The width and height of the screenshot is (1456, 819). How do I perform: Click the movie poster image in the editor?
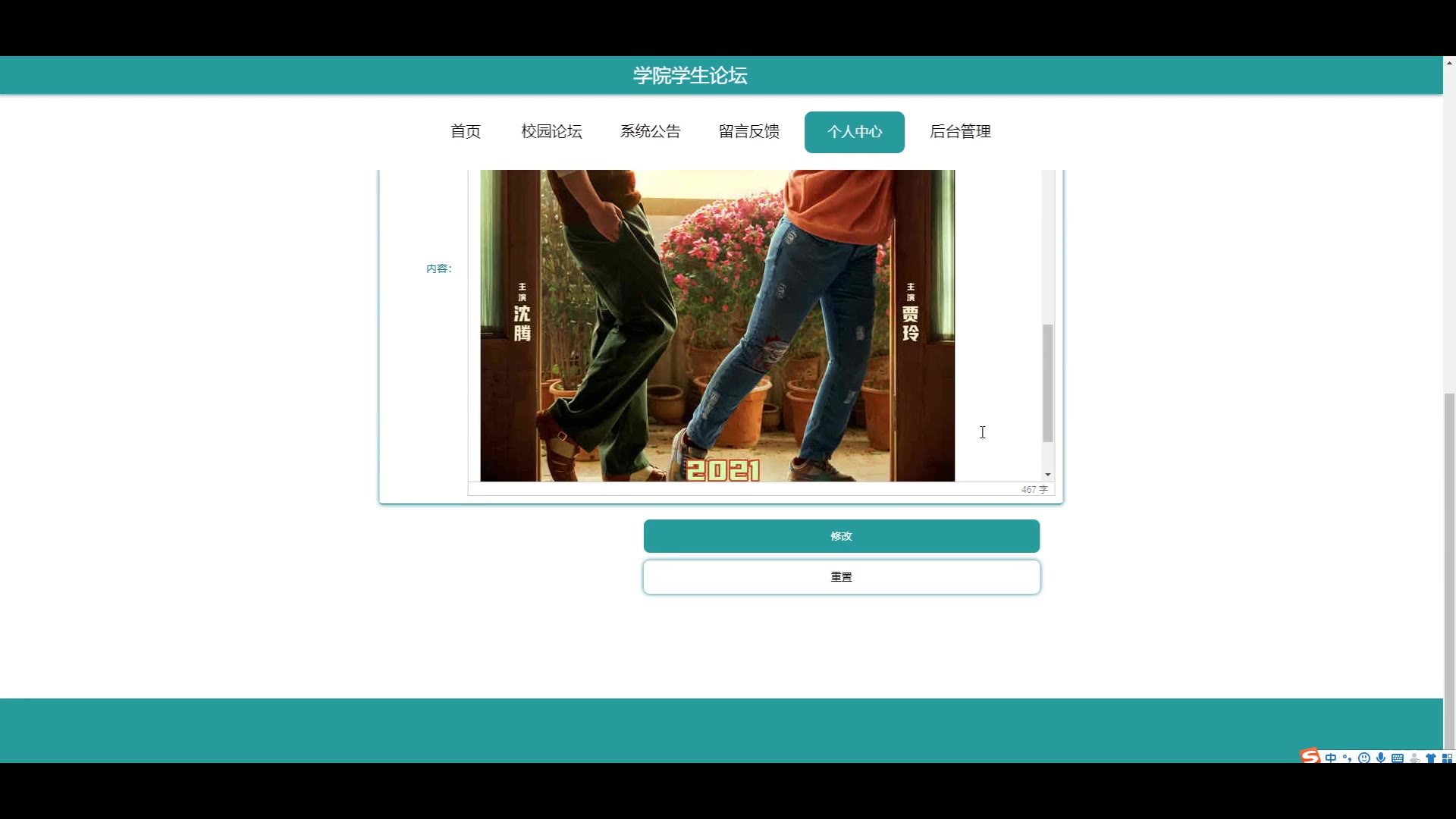(717, 325)
